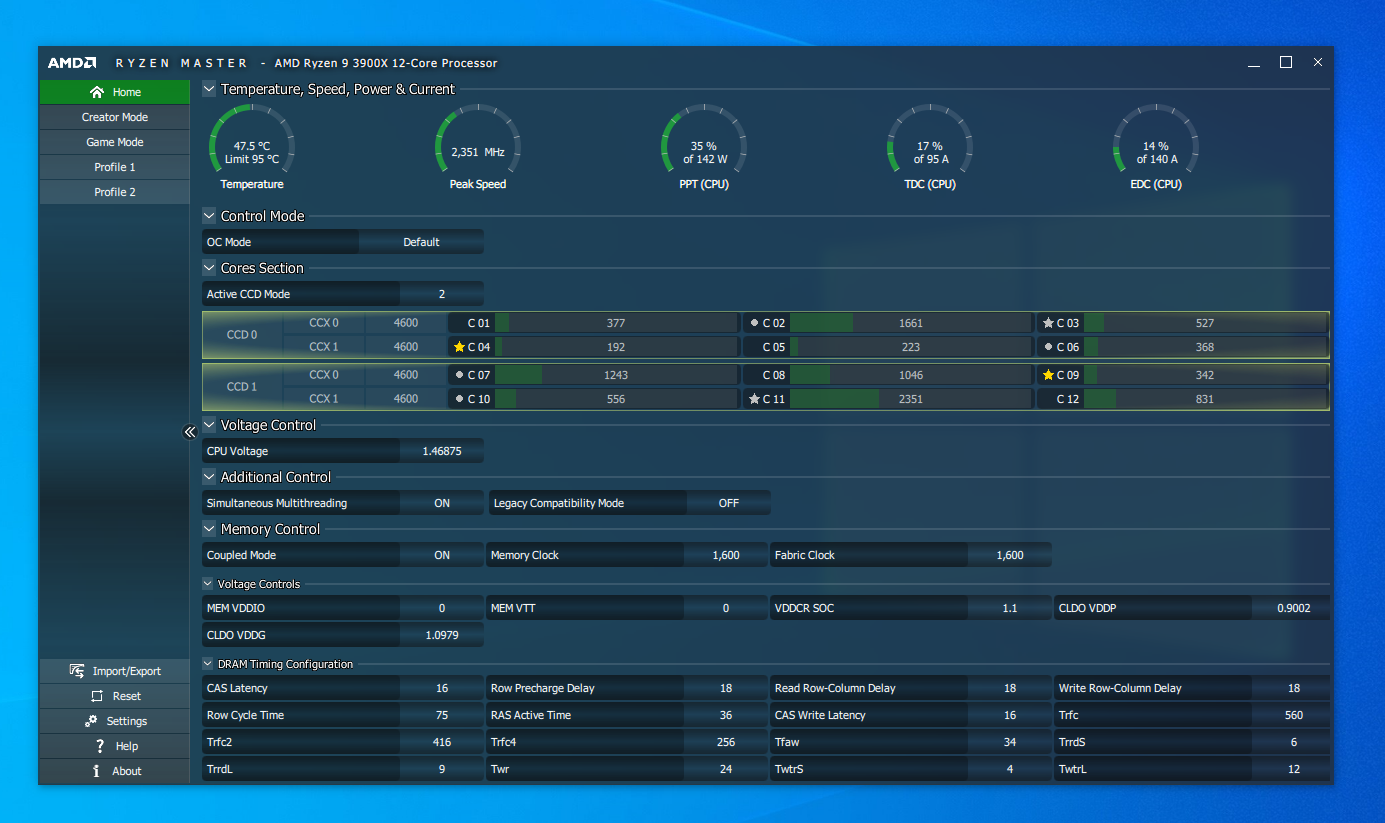Collapse the sidebar with double-chevron icon
The image size is (1385, 823).
pos(190,432)
